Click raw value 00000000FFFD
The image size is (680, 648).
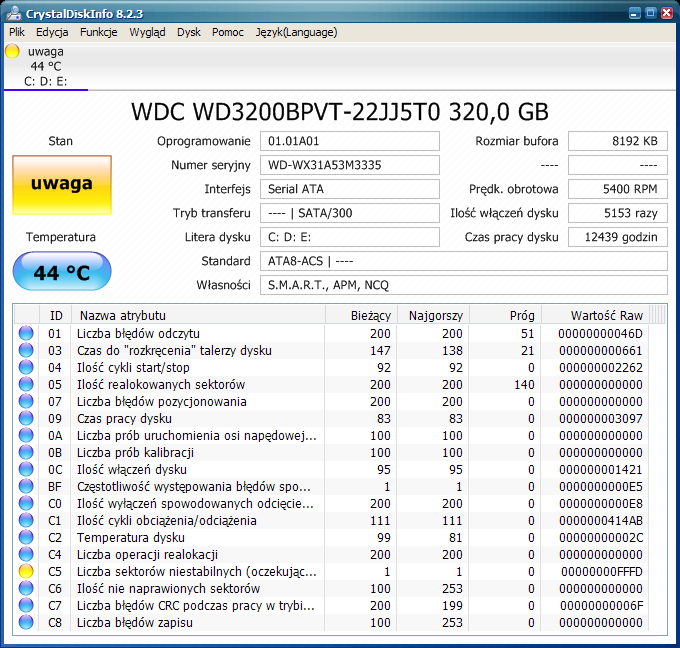tap(602, 572)
